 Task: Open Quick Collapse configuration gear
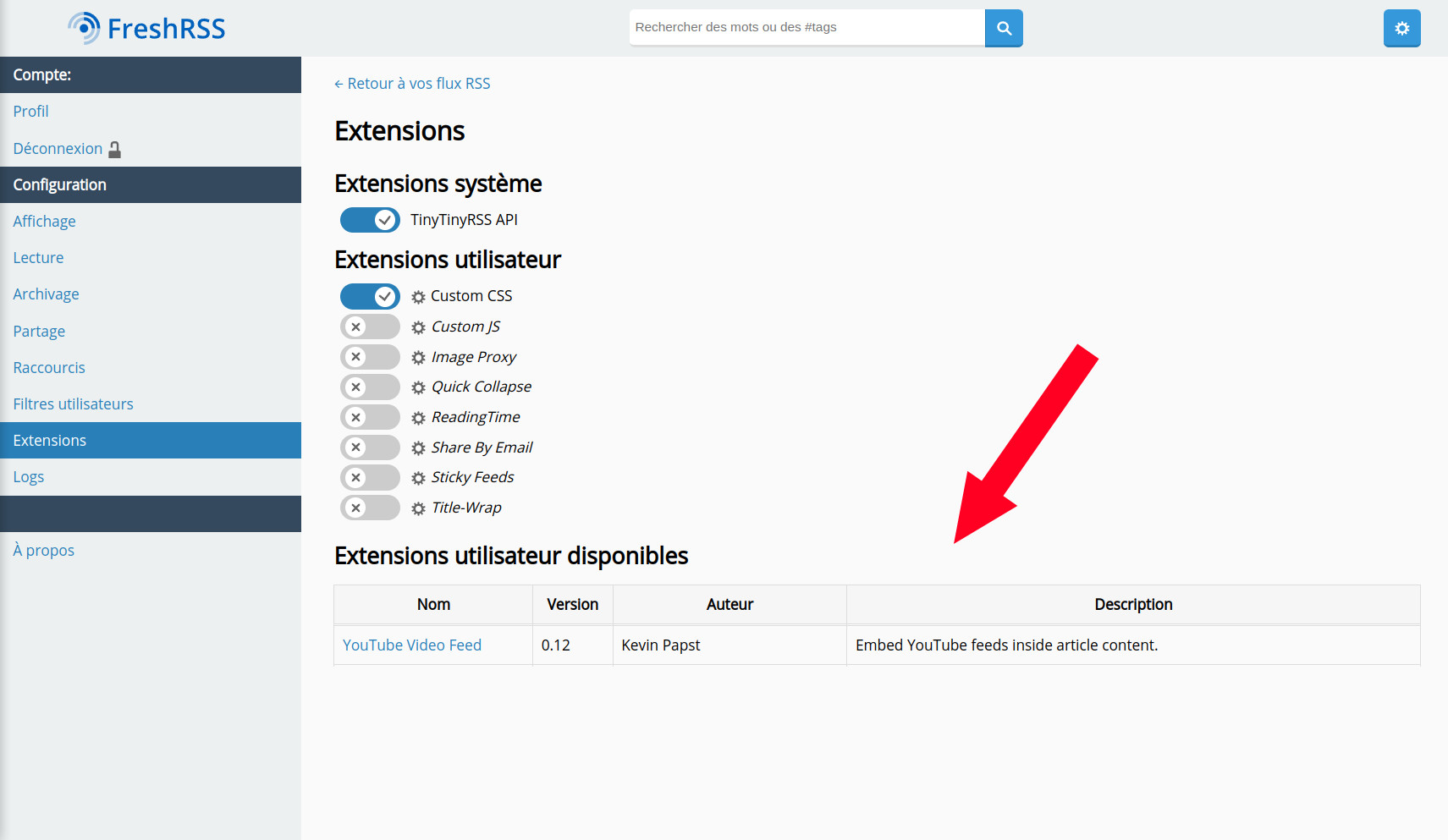click(418, 387)
